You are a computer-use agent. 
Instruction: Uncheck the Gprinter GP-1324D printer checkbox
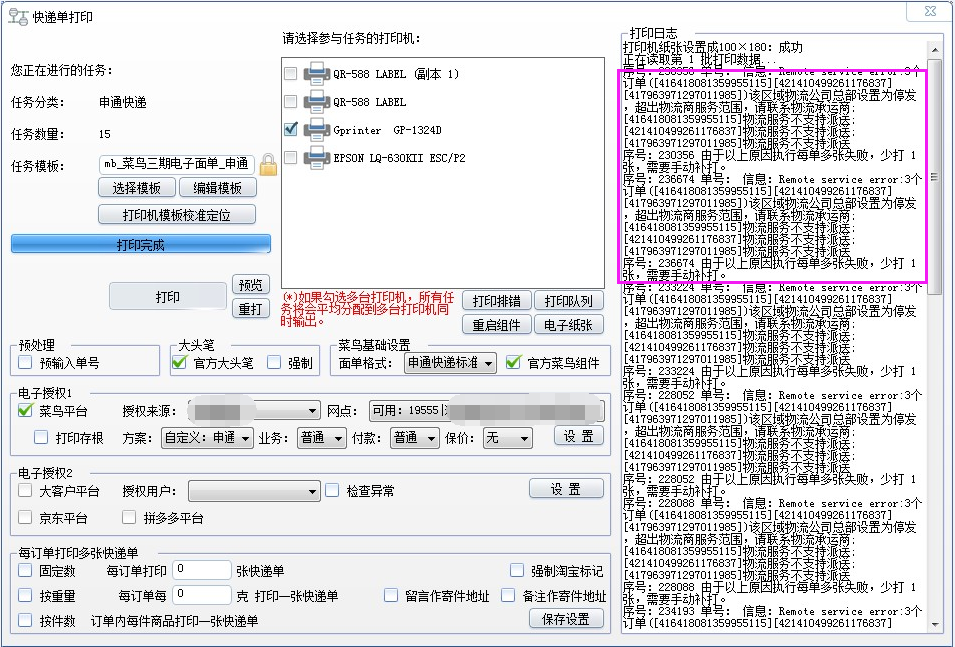tap(291, 128)
